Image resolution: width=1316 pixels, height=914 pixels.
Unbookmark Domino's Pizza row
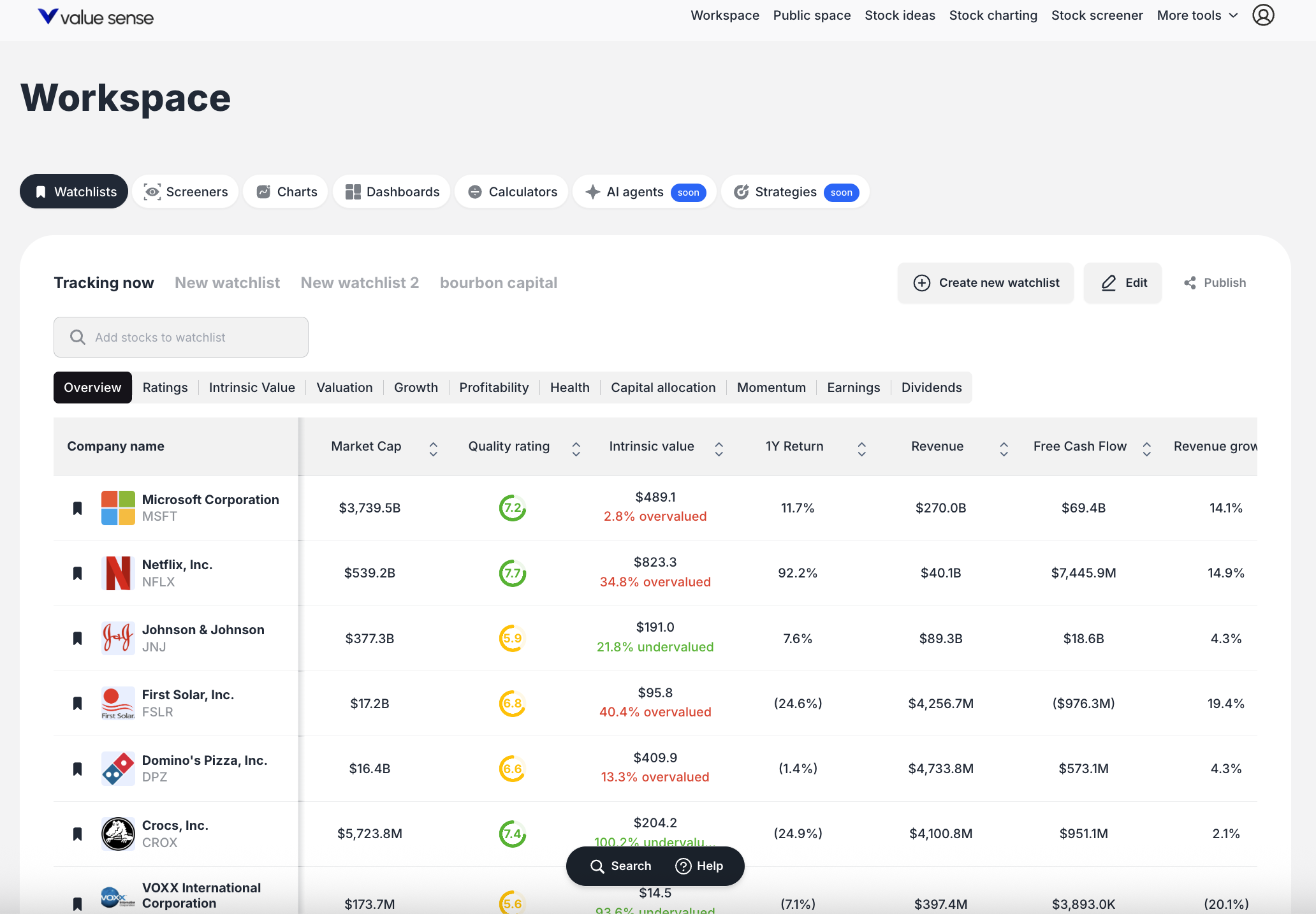click(78, 769)
